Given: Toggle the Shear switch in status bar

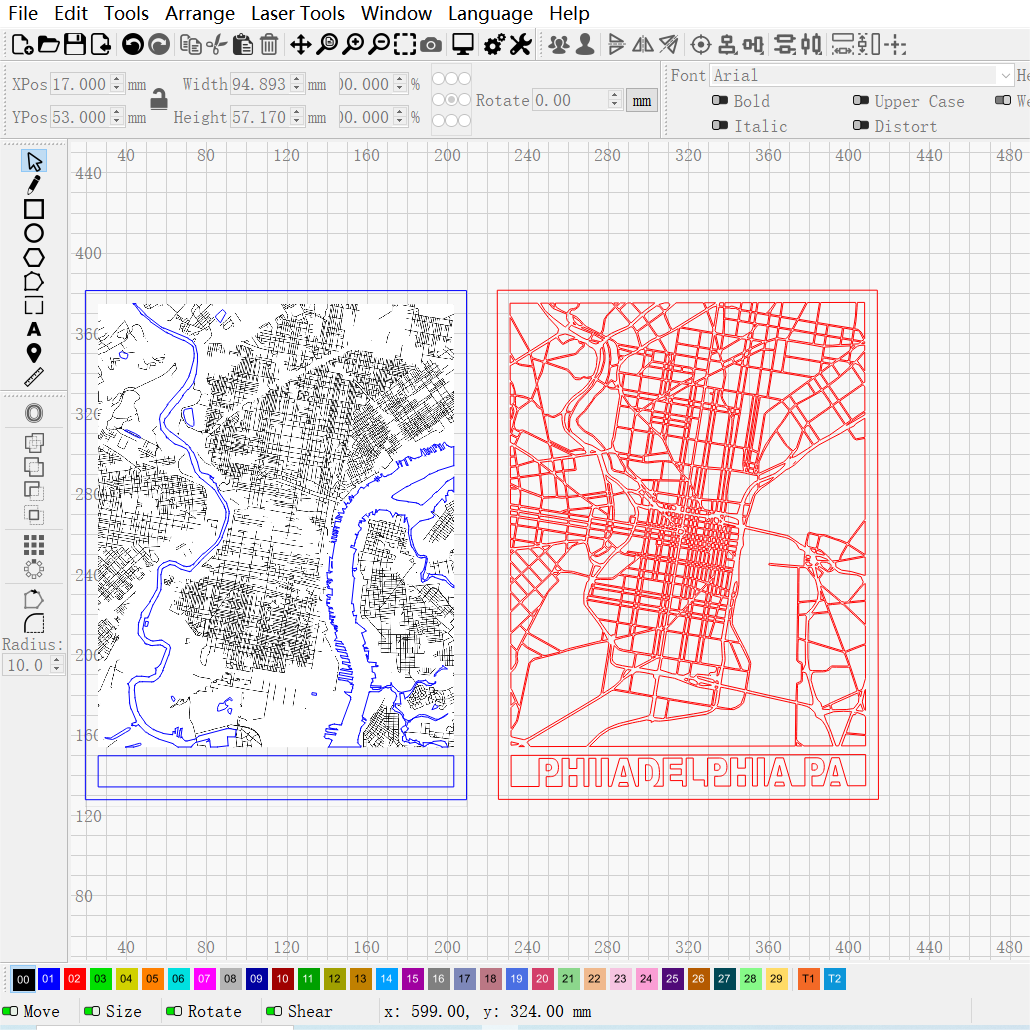Looking at the screenshot, I should point(274,1011).
